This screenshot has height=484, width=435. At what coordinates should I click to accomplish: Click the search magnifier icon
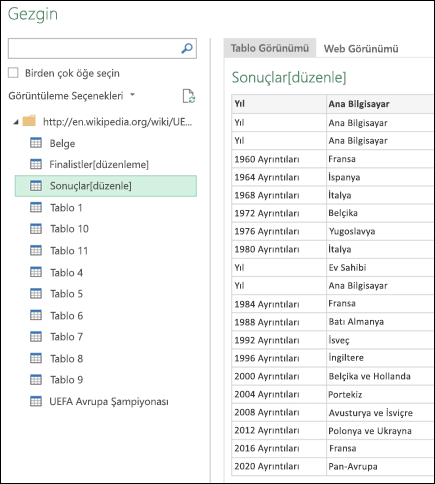pos(187,48)
